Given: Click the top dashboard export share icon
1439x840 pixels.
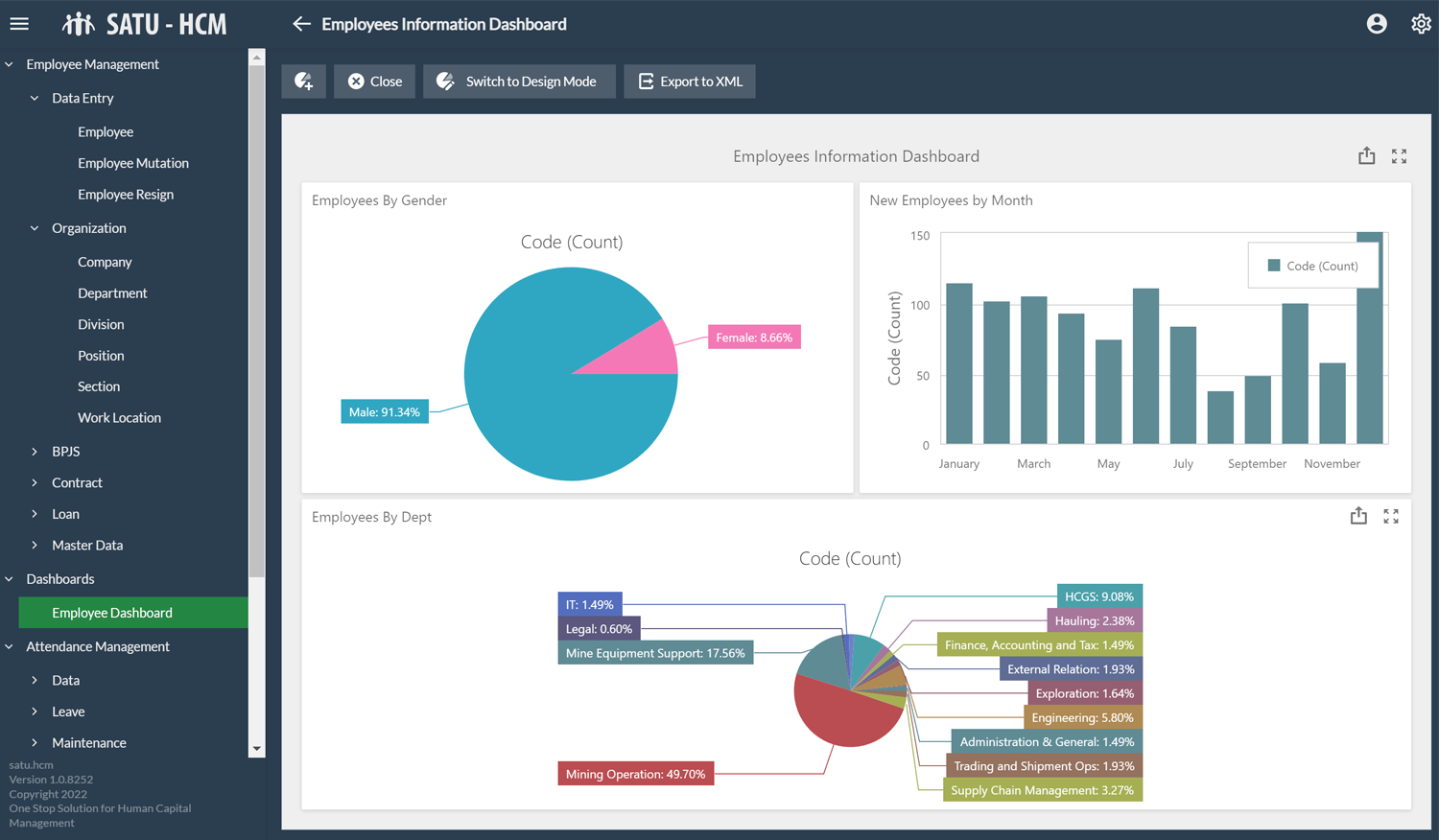Looking at the screenshot, I should pyautogui.click(x=1366, y=156).
